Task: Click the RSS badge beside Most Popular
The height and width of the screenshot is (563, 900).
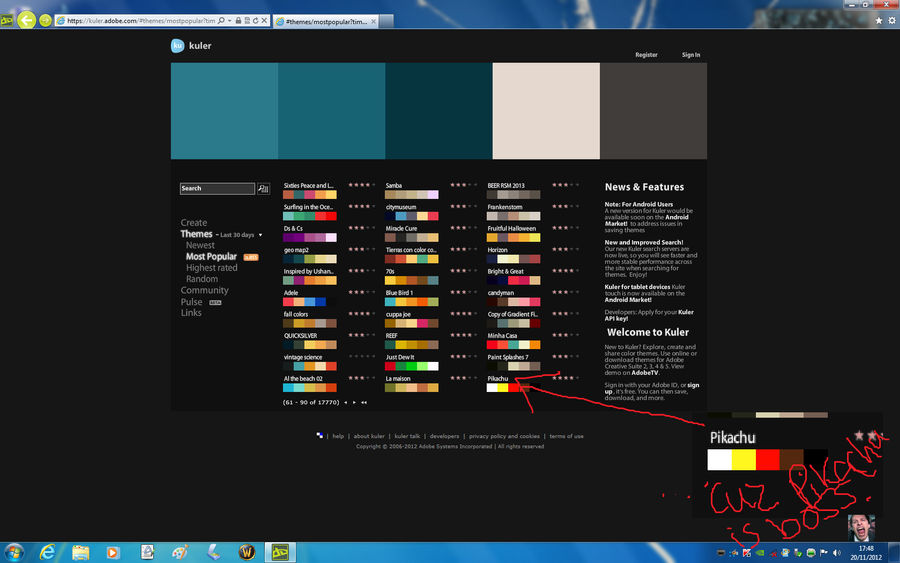Action: [251, 257]
